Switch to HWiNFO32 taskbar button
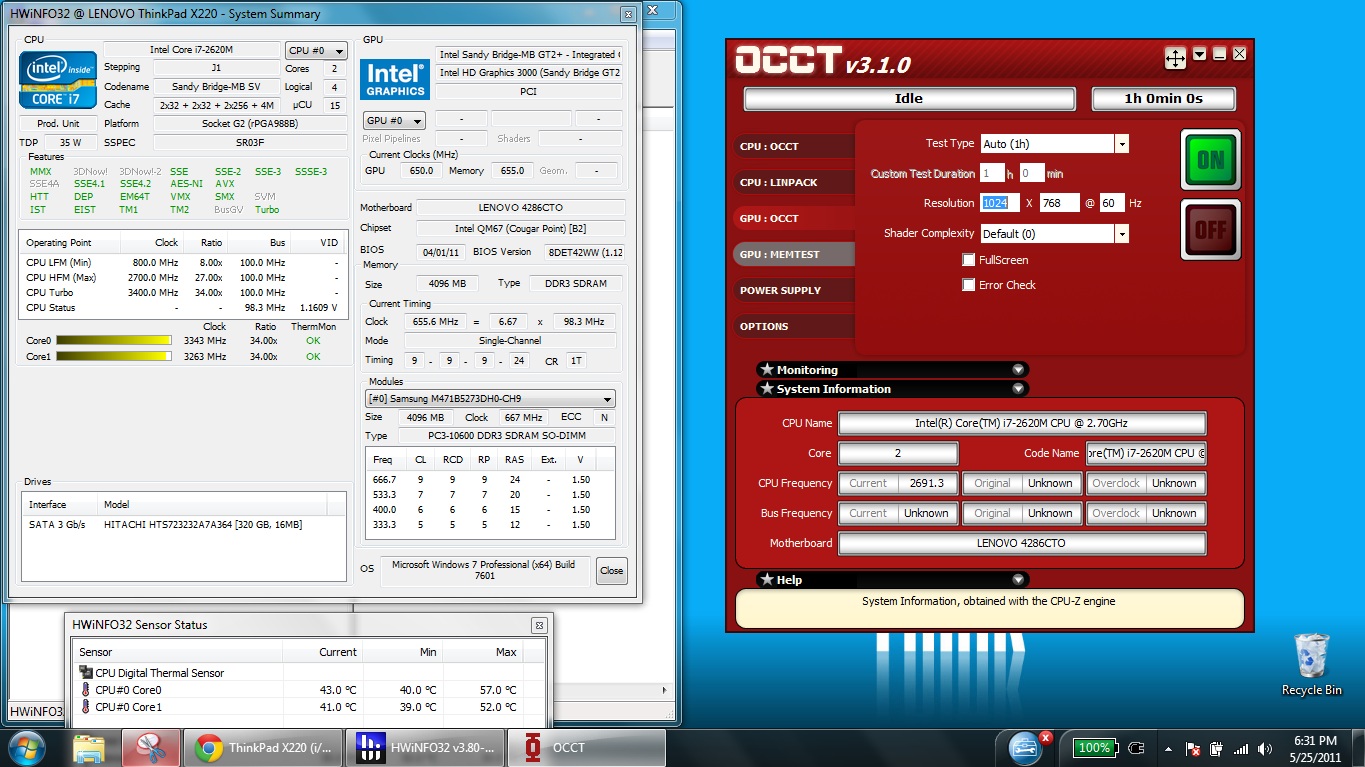The height and width of the screenshot is (767, 1365). pyautogui.click(x=425, y=748)
